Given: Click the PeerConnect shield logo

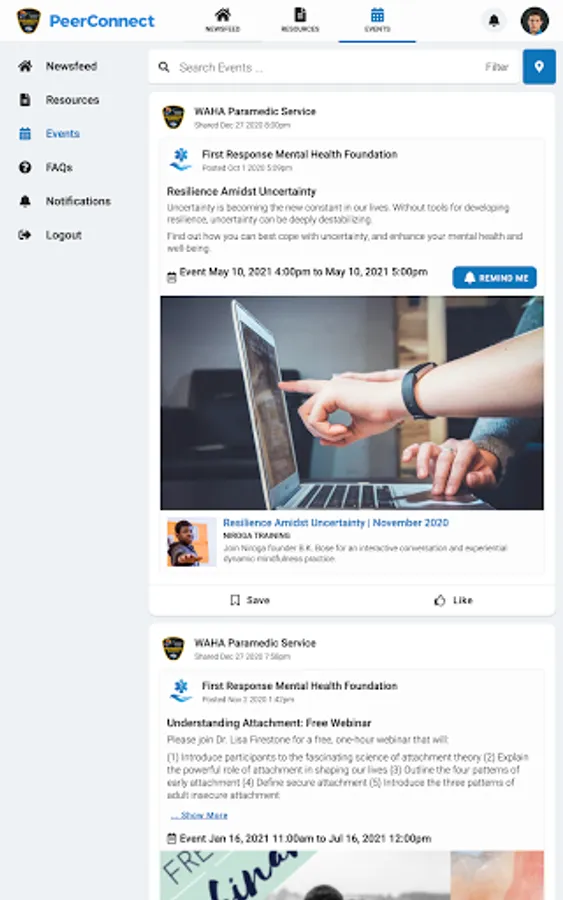Looking at the screenshot, I should (29, 21).
